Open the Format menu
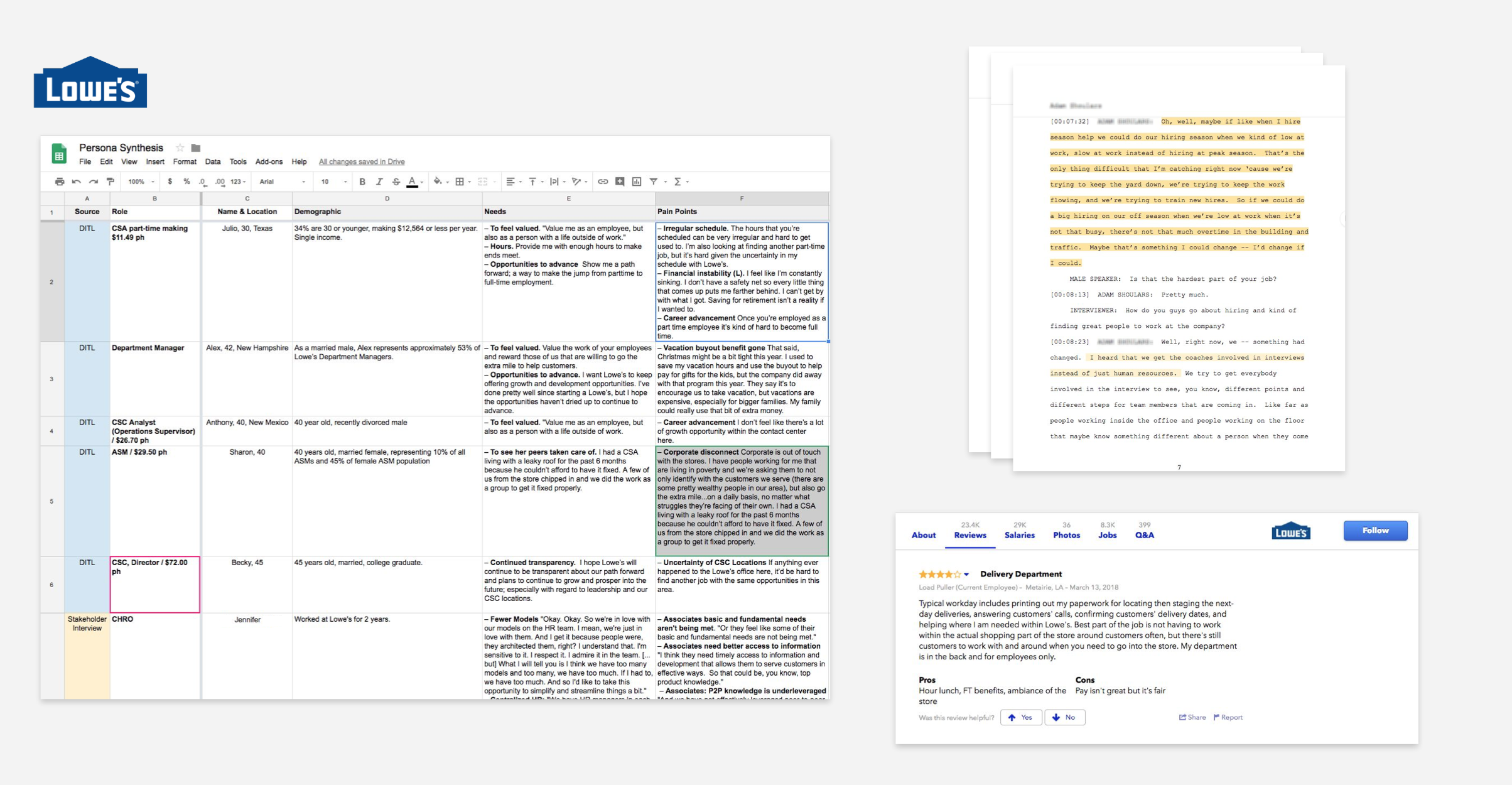This screenshot has width=1512, height=785. coord(185,162)
